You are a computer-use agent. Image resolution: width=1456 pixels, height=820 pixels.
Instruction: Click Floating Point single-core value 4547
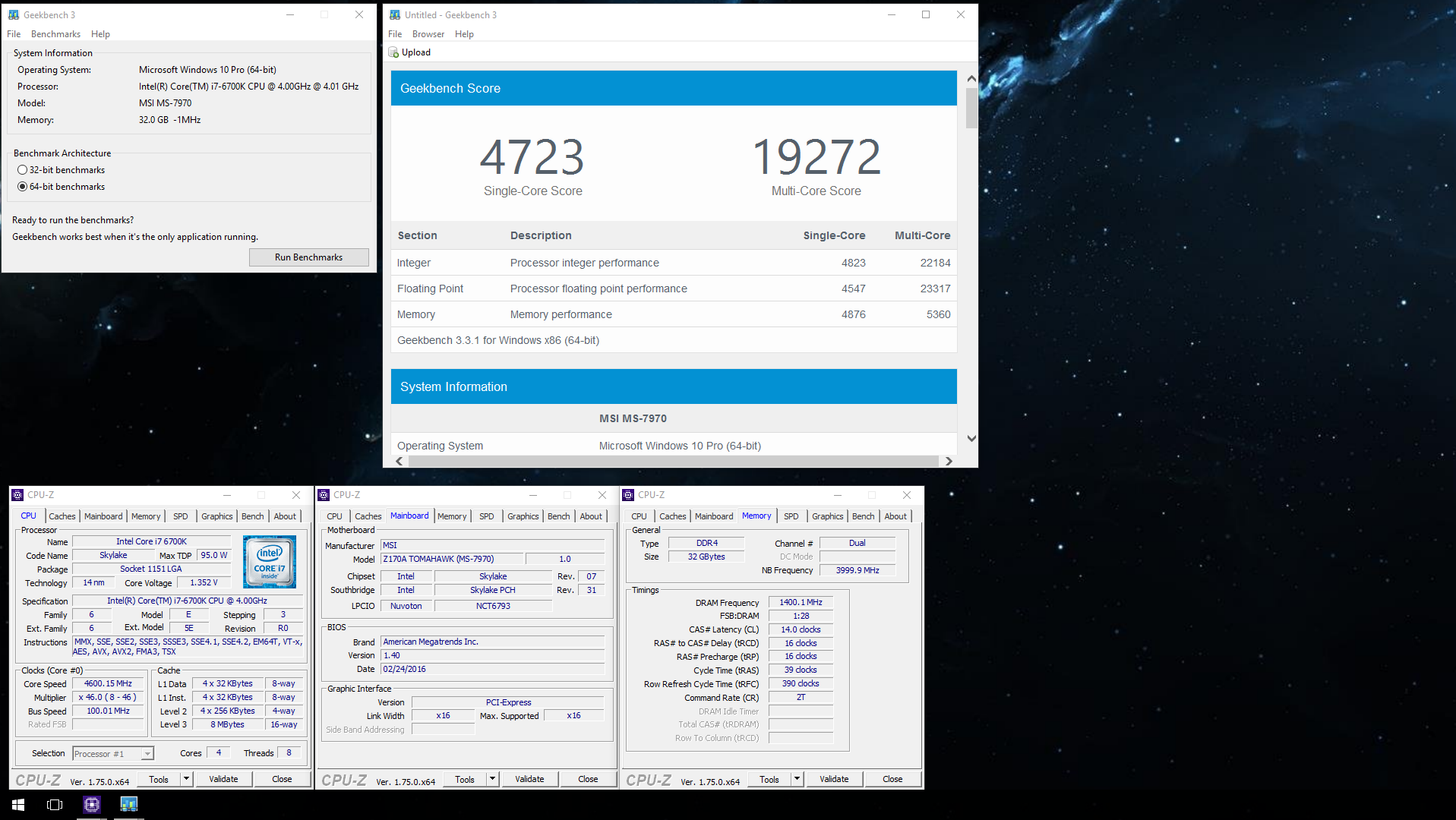(x=853, y=289)
